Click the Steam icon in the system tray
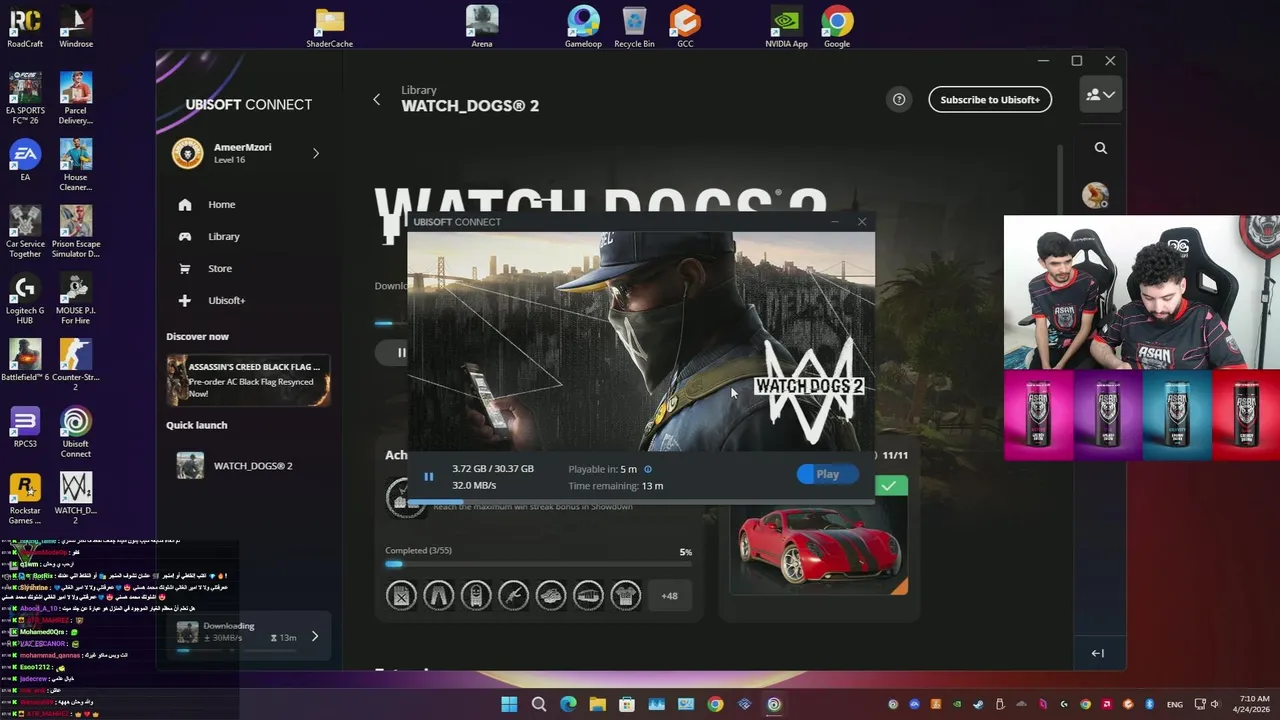Viewport: 1280px width, 720px height. coord(978,704)
